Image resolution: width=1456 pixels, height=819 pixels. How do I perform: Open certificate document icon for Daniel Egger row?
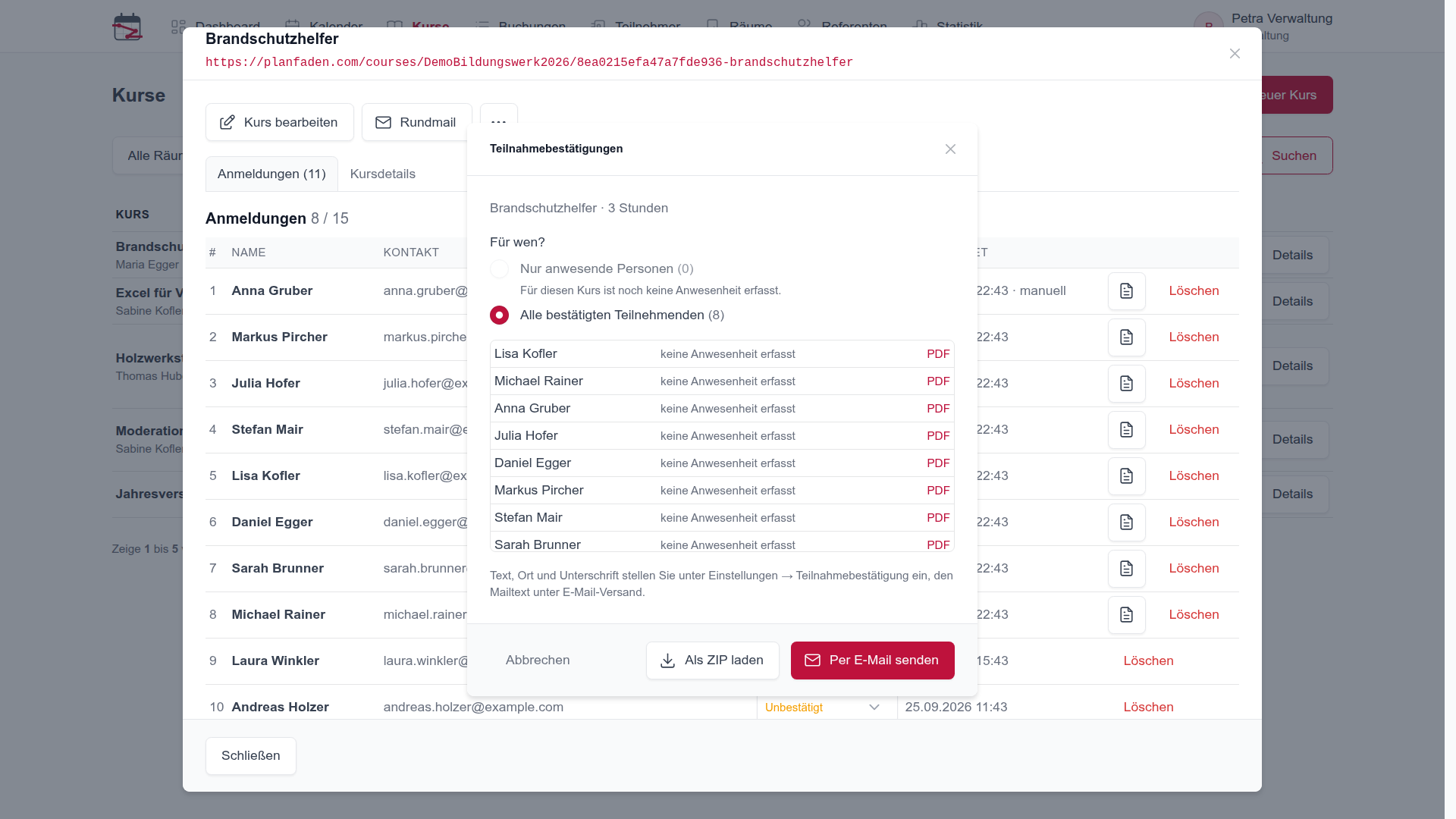coord(1126,522)
